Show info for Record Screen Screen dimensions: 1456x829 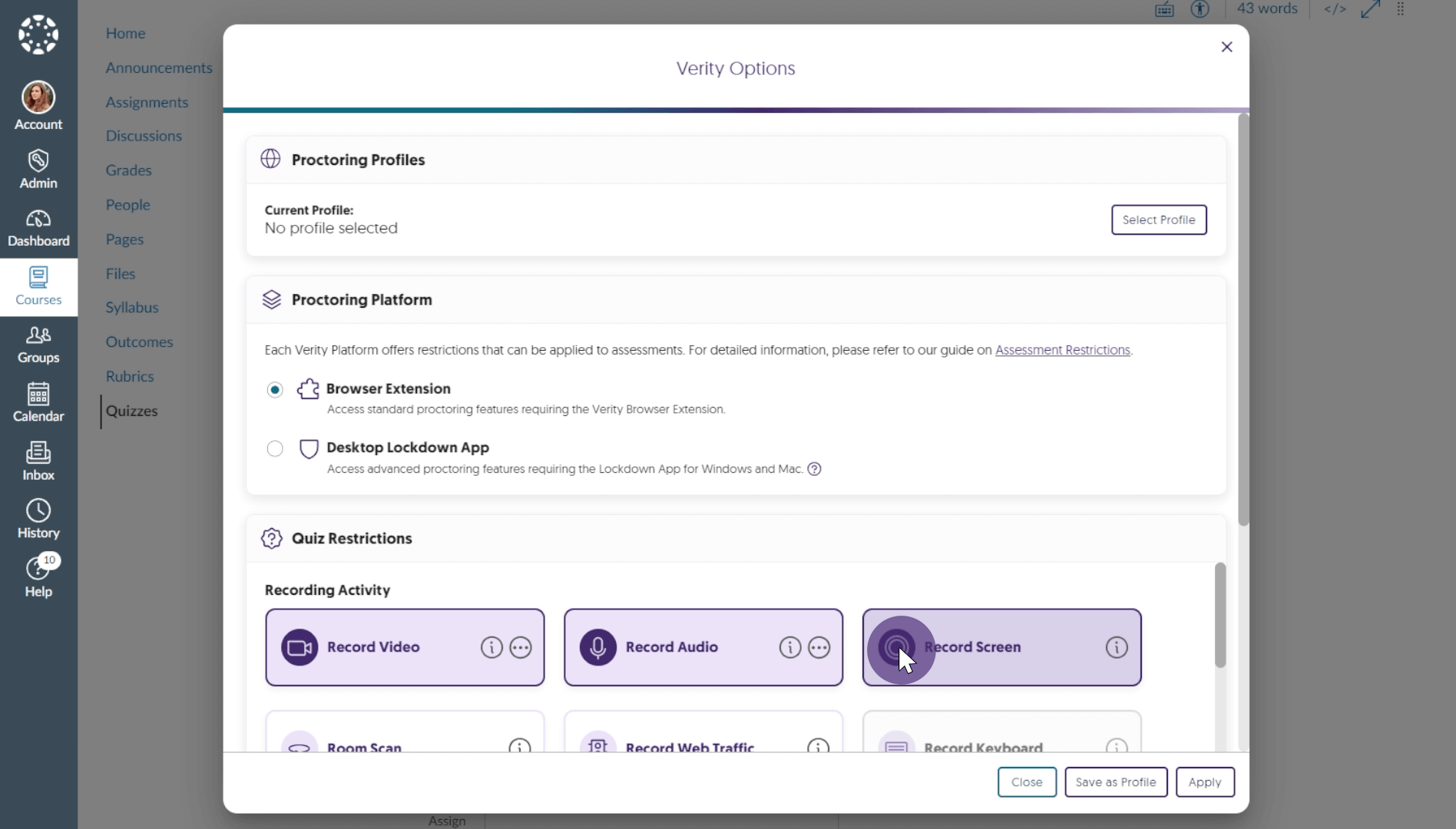coord(1117,647)
